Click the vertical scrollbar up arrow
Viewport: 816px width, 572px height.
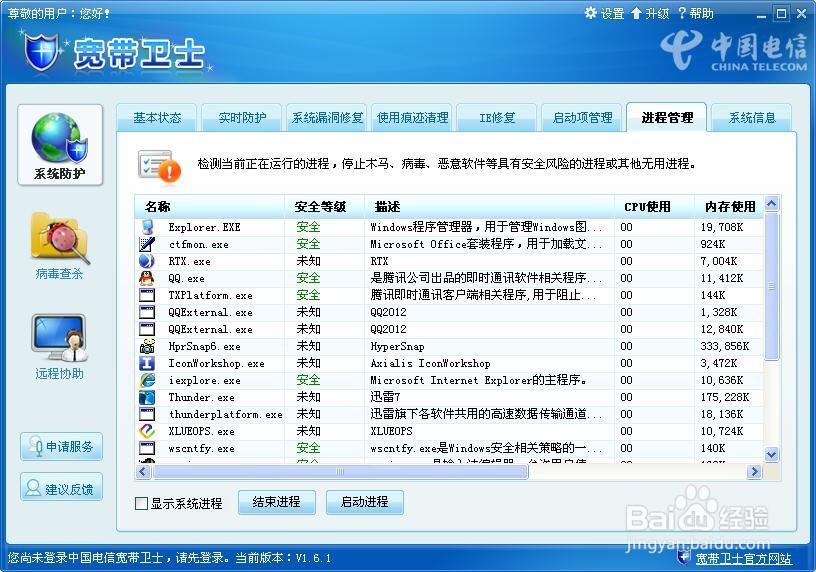pyautogui.click(x=772, y=204)
